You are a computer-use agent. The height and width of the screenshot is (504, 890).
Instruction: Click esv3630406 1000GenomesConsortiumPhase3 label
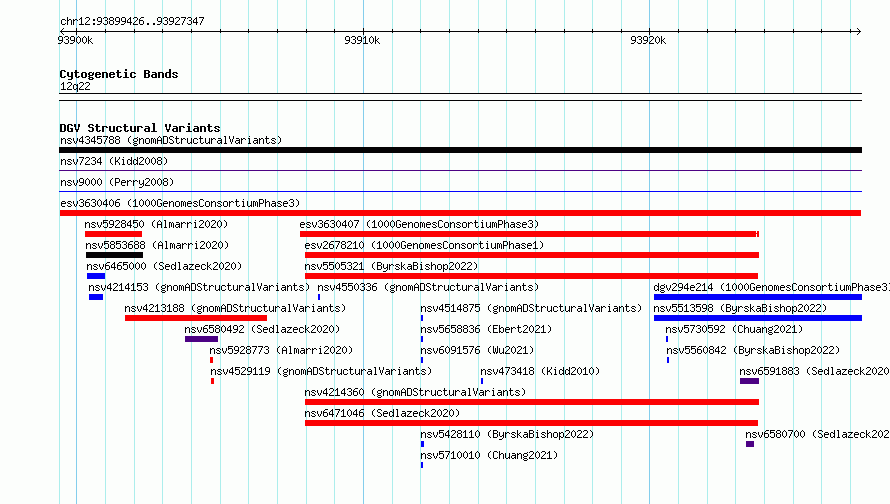click(180, 203)
